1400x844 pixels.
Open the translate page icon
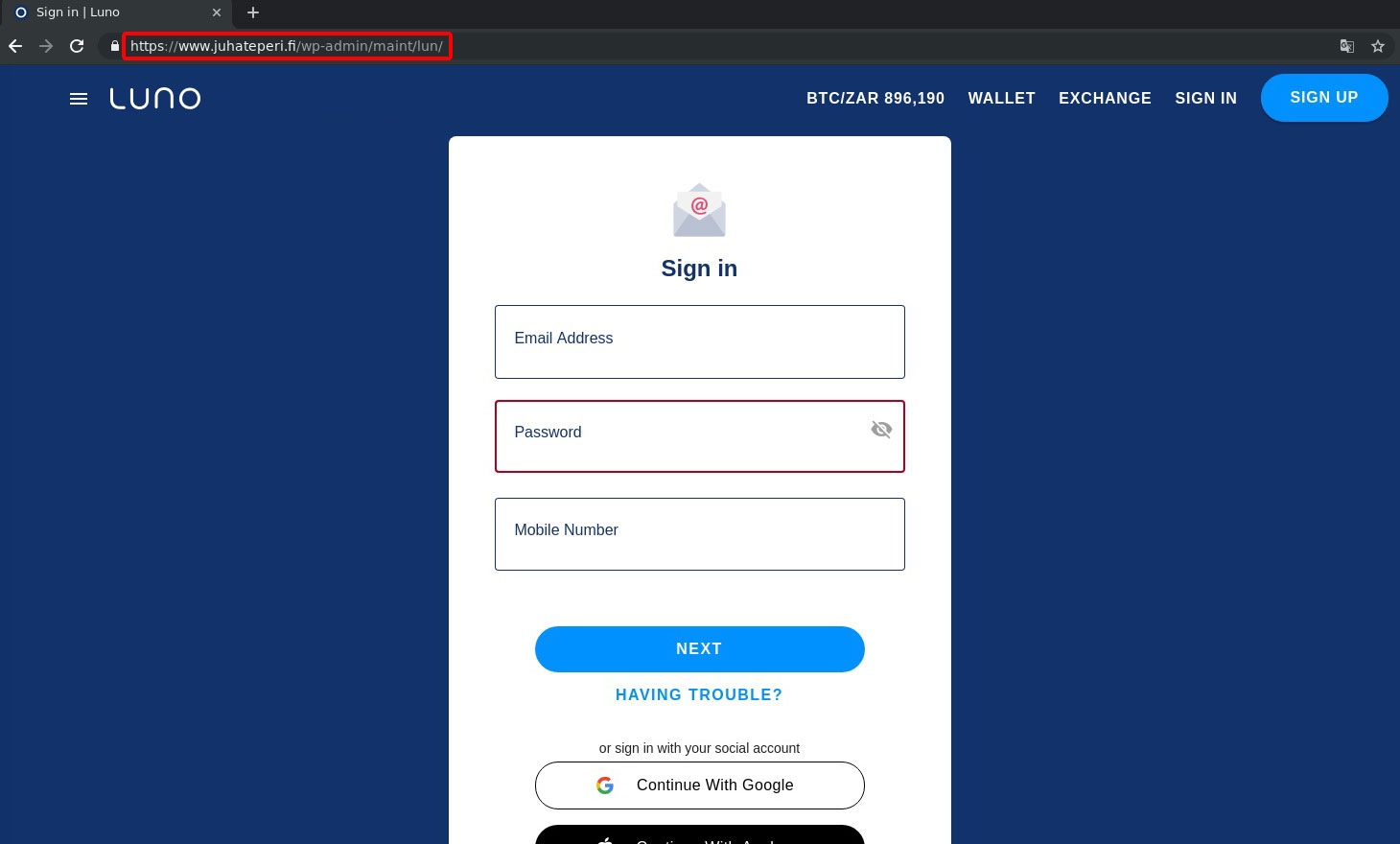[x=1347, y=46]
